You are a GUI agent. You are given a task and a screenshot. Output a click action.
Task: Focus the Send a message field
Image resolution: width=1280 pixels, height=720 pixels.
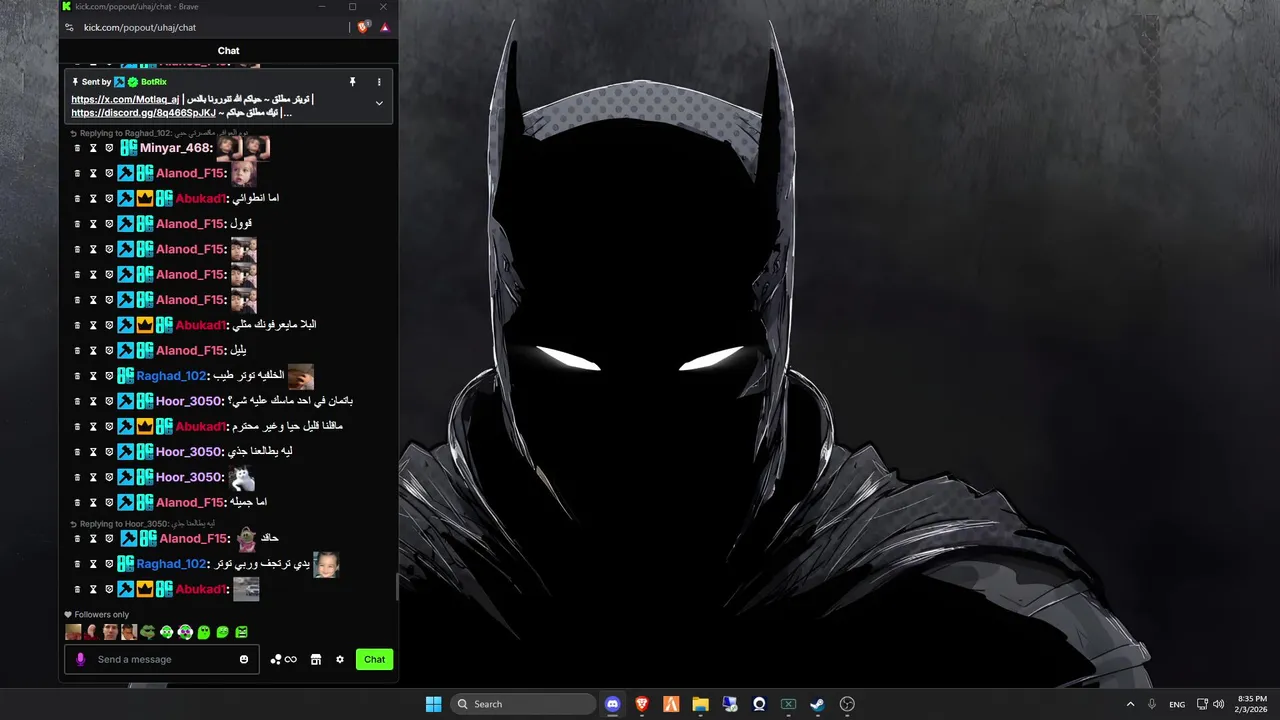pos(163,659)
